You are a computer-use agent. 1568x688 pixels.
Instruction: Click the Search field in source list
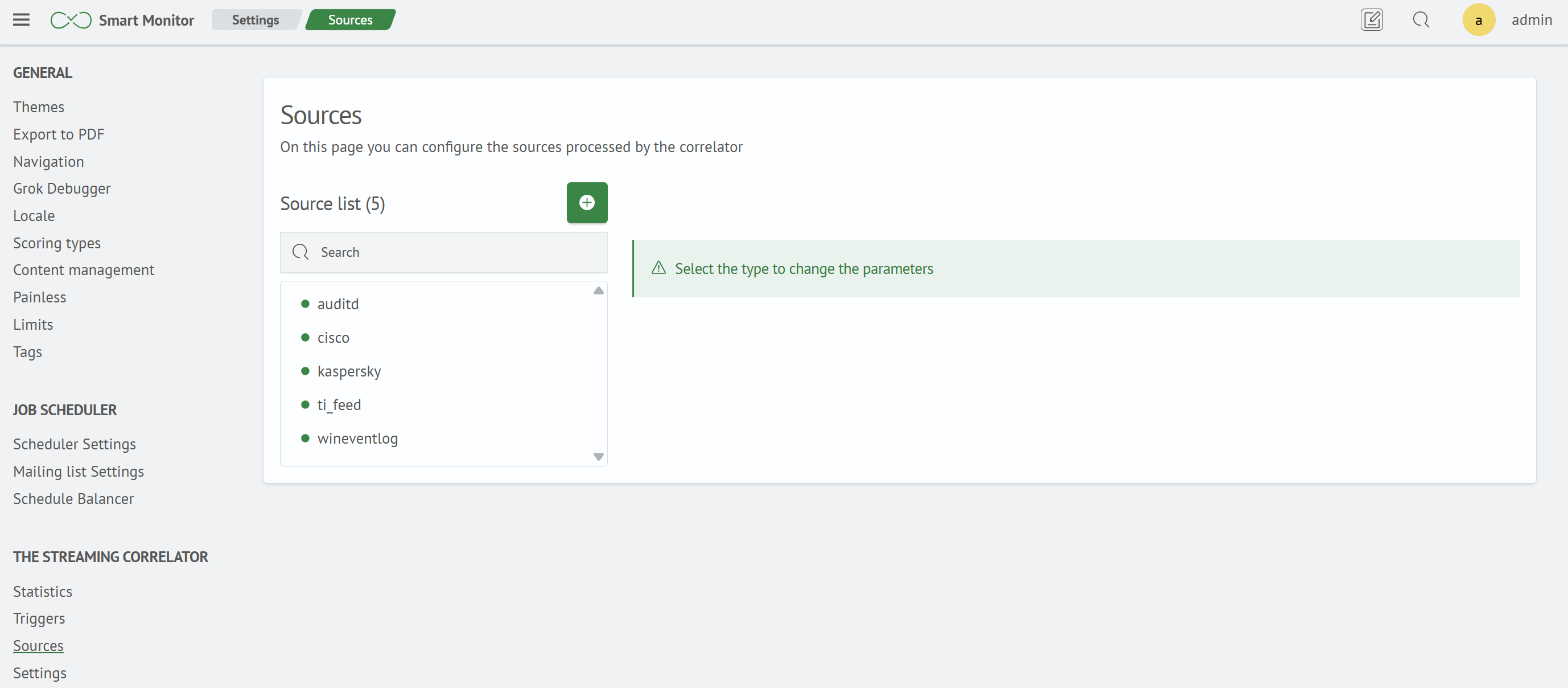(x=444, y=252)
